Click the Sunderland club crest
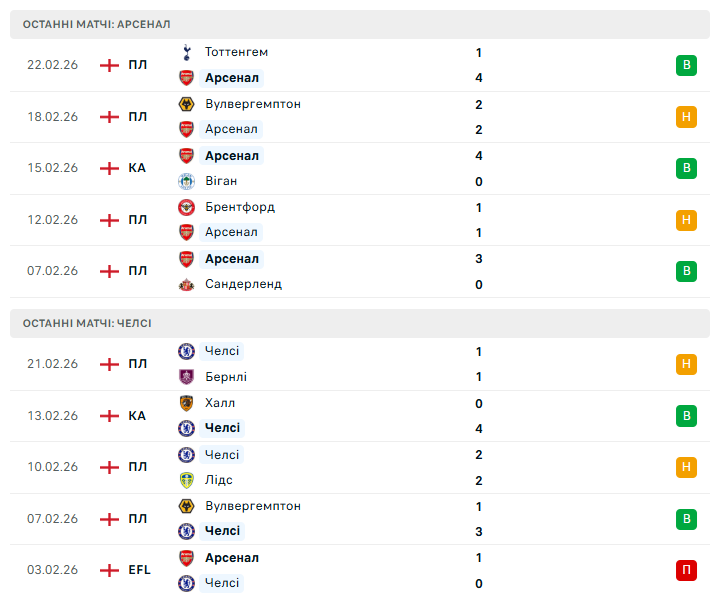The image size is (719, 606). [x=186, y=284]
